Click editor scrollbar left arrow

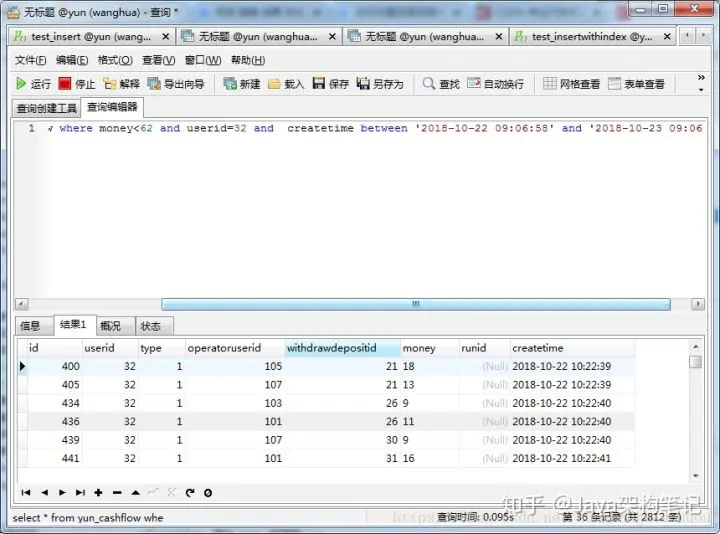[22, 304]
